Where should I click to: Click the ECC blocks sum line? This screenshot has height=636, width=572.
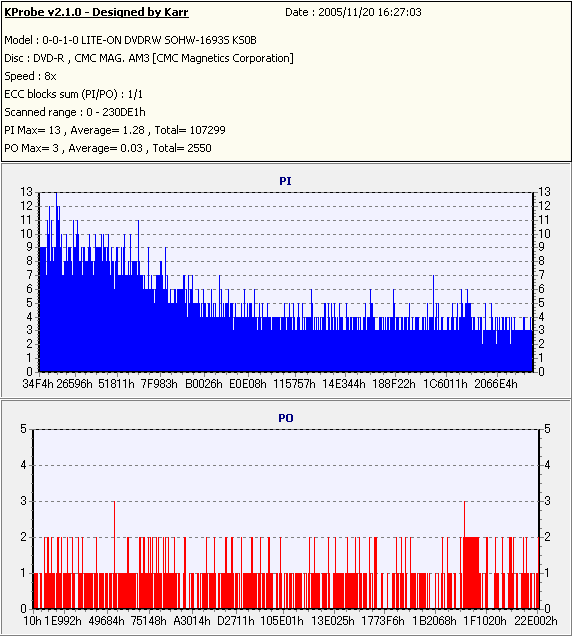click(x=73, y=95)
